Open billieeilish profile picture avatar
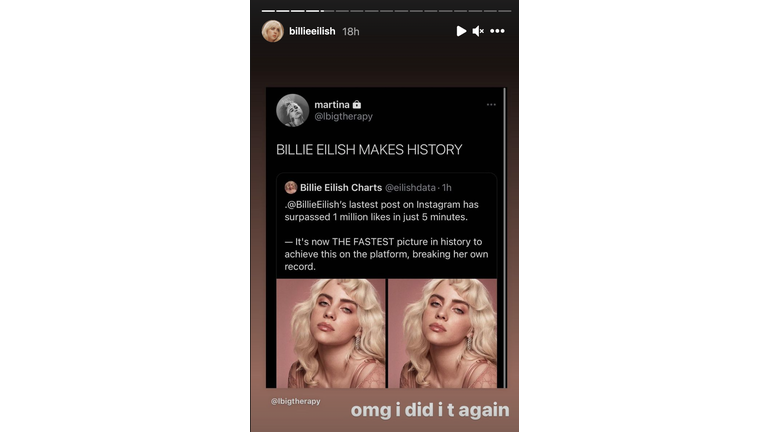The width and height of the screenshot is (768, 432). [272, 31]
